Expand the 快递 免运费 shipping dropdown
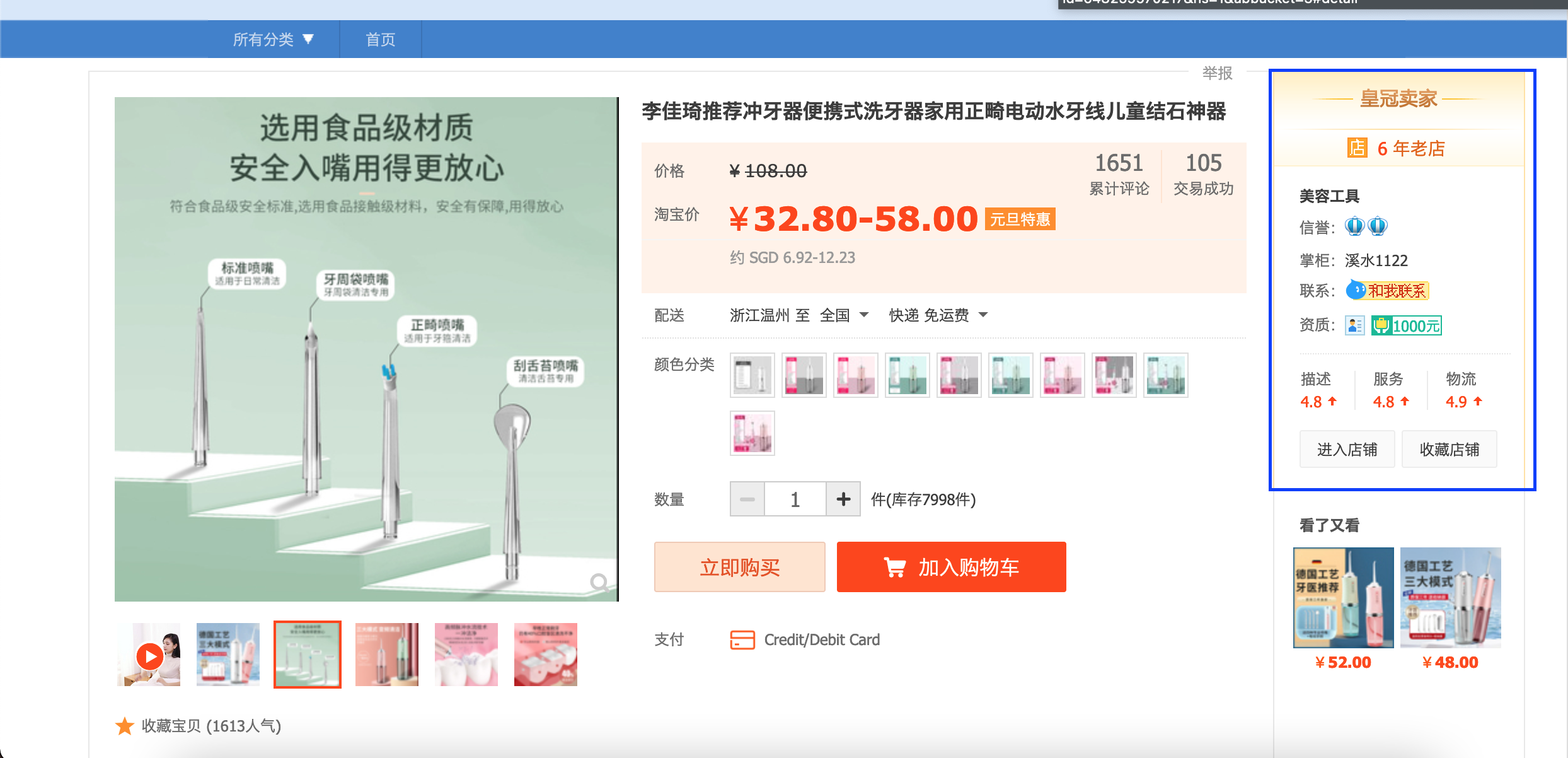Screen dimensions: 1568x758 938,315
